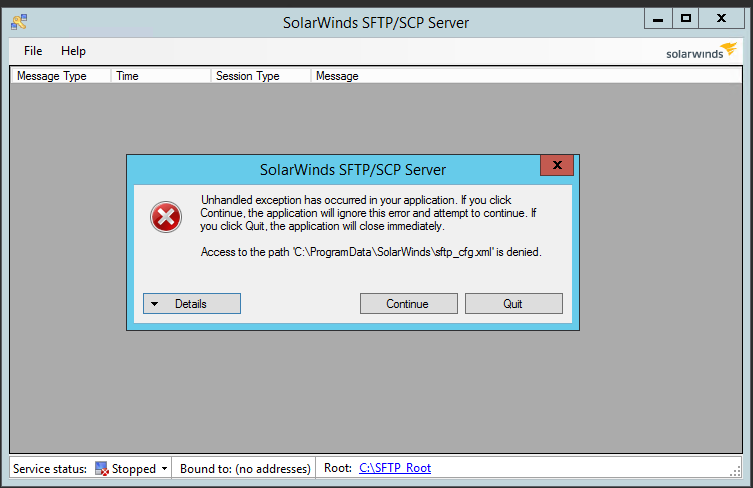Close the error dialog with its red X
The width and height of the screenshot is (753, 488).
pos(557,165)
